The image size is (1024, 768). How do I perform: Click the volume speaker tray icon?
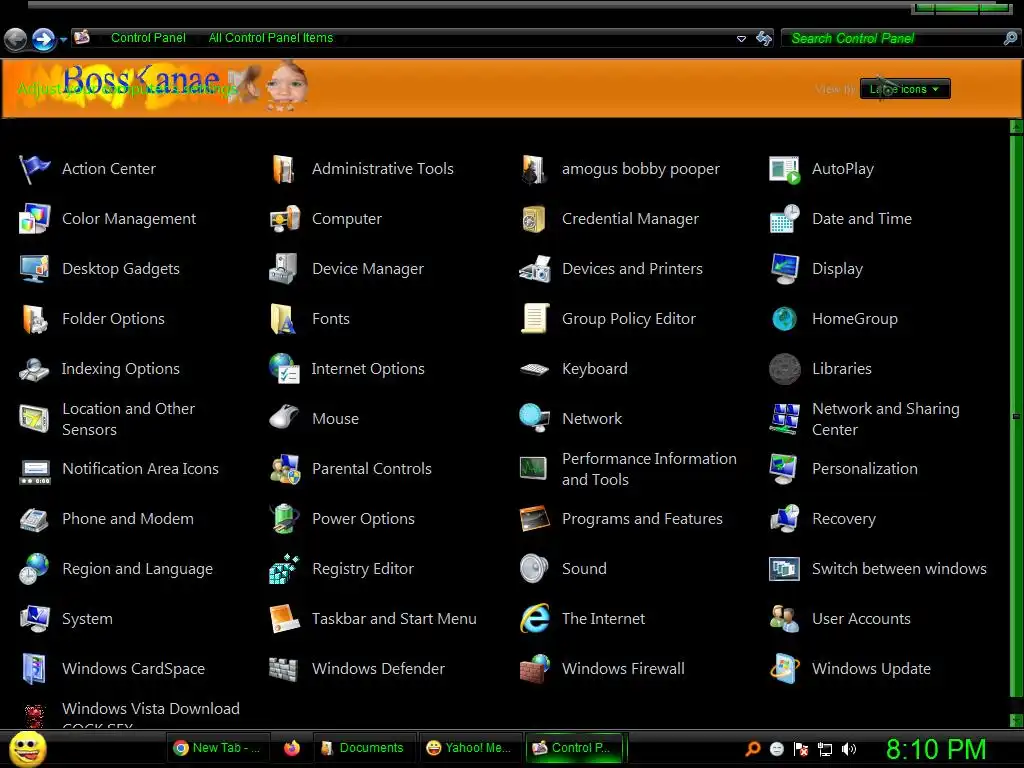849,749
